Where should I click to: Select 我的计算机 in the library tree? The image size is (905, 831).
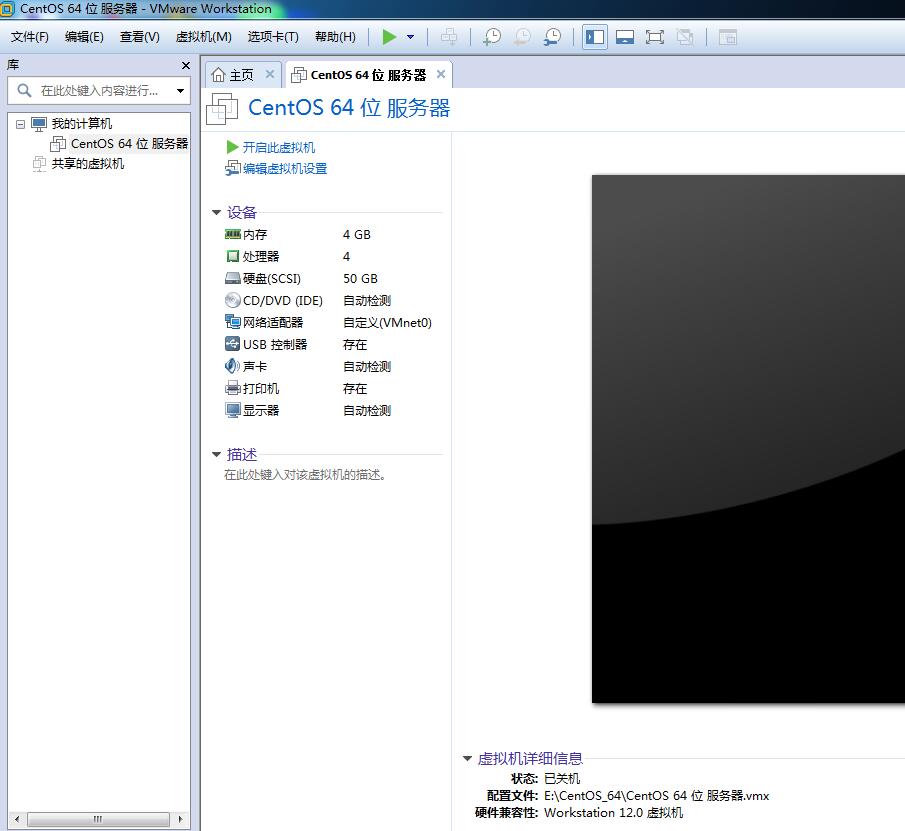(82, 123)
